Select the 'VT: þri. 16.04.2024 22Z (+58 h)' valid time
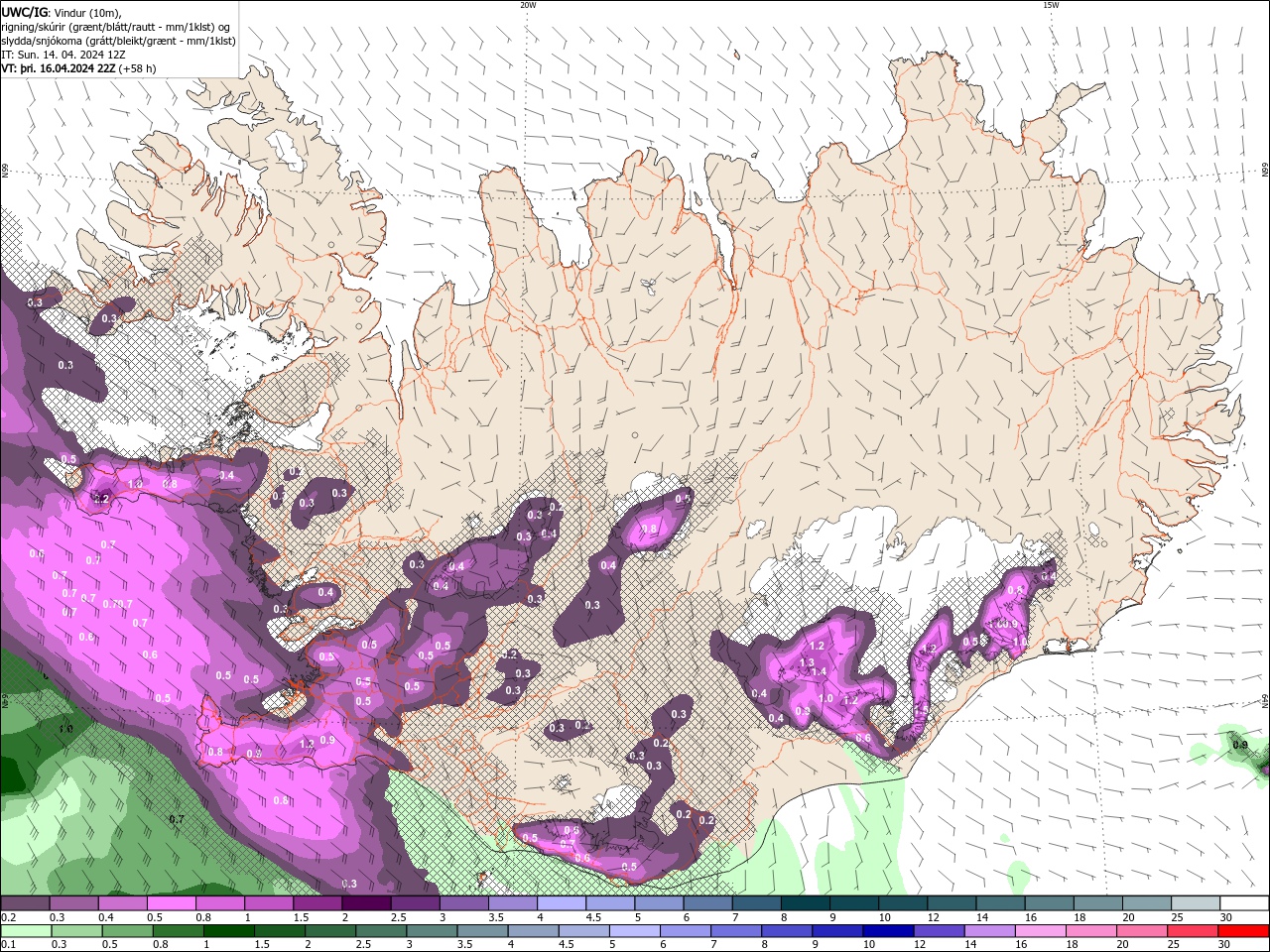 tap(78, 68)
